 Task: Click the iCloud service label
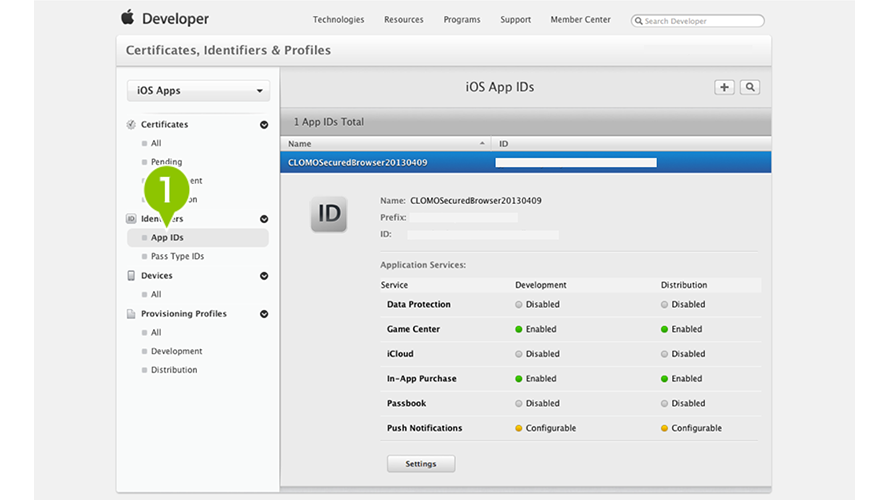(400, 354)
